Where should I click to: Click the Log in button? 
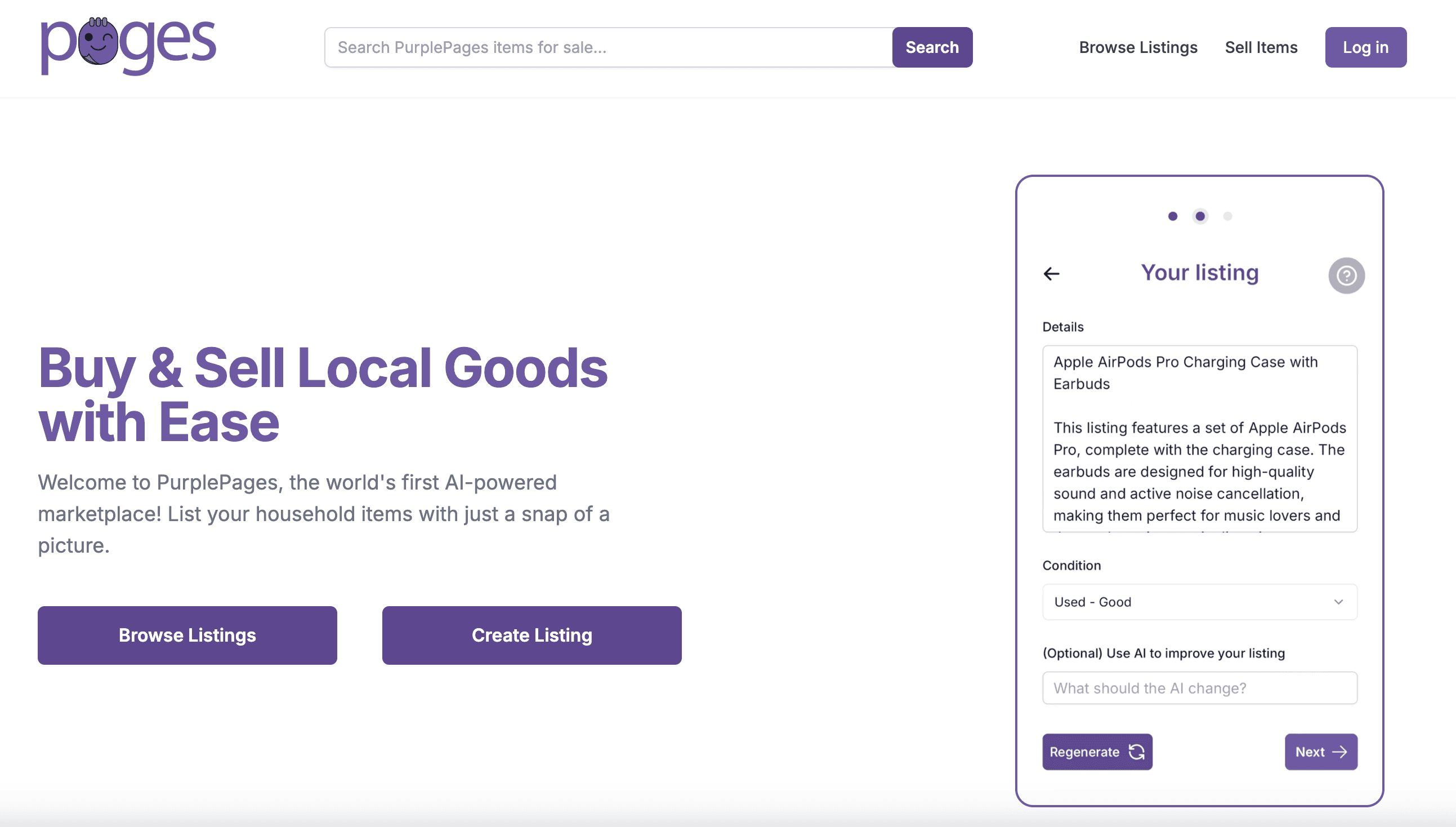1365,47
